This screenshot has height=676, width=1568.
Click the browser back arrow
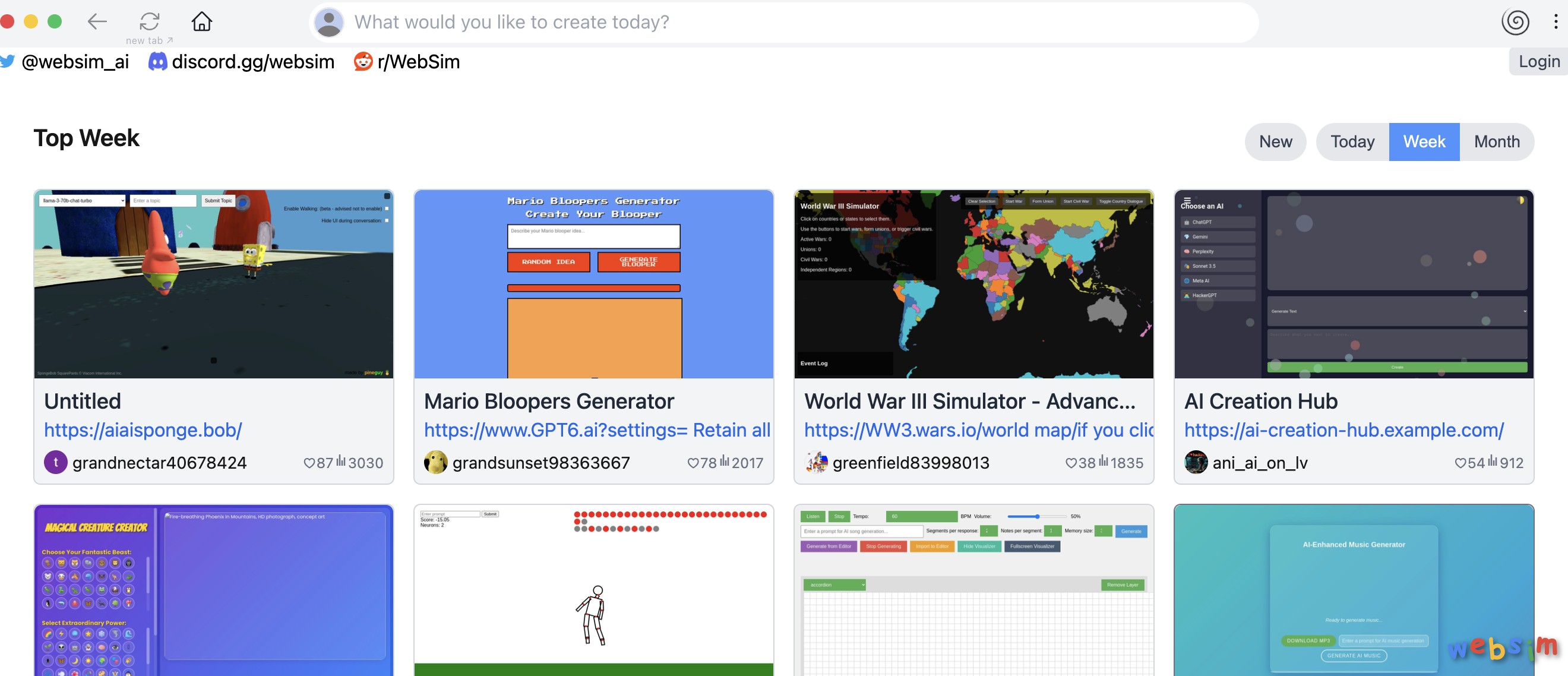pyautogui.click(x=97, y=22)
